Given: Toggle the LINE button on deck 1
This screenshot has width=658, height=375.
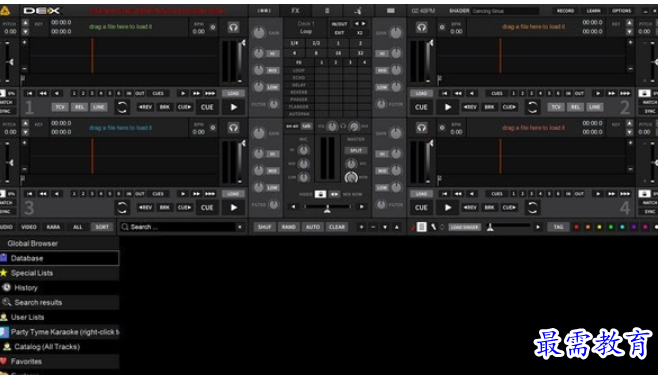Looking at the screenshot, I should click(98, 107).
